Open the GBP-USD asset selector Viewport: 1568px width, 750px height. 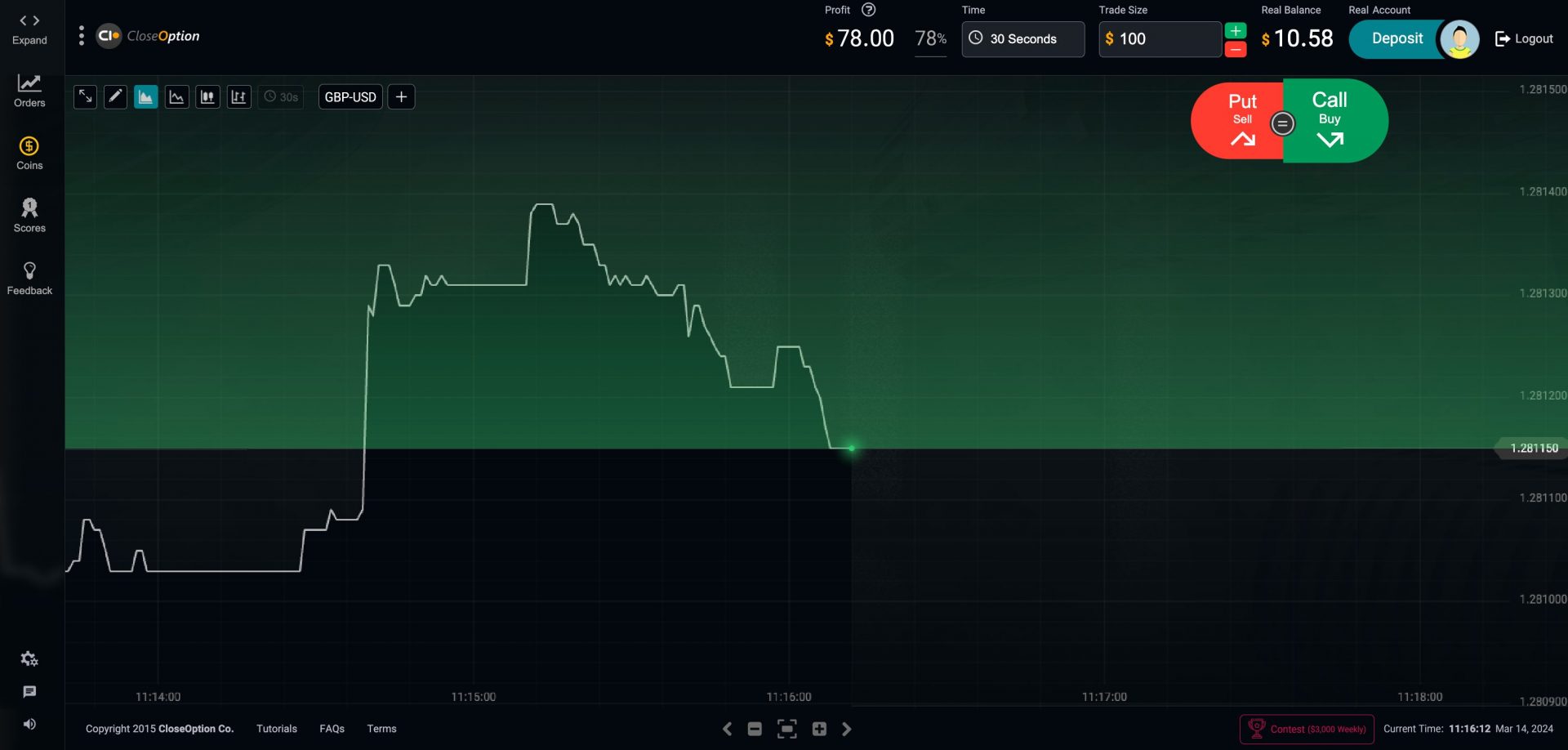[350, 97]
